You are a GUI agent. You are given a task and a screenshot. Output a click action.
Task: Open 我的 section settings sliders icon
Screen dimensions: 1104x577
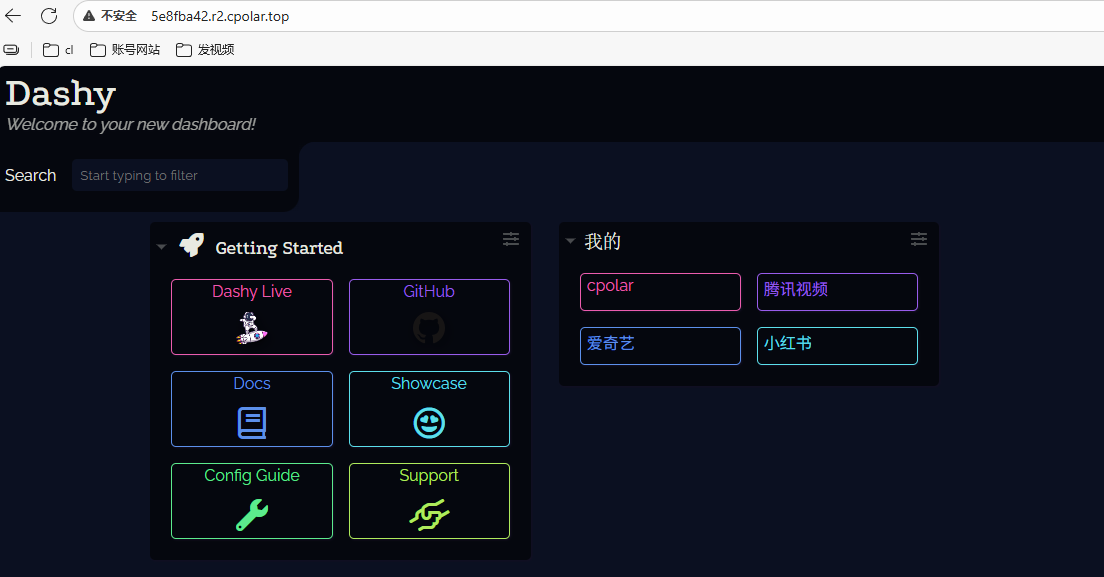point(919,239)
